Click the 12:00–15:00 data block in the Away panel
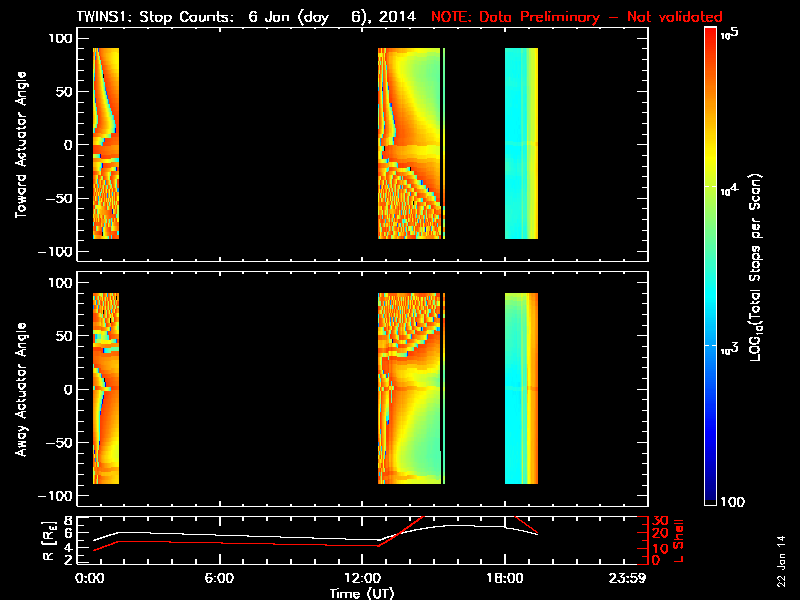 pos(410,388)
